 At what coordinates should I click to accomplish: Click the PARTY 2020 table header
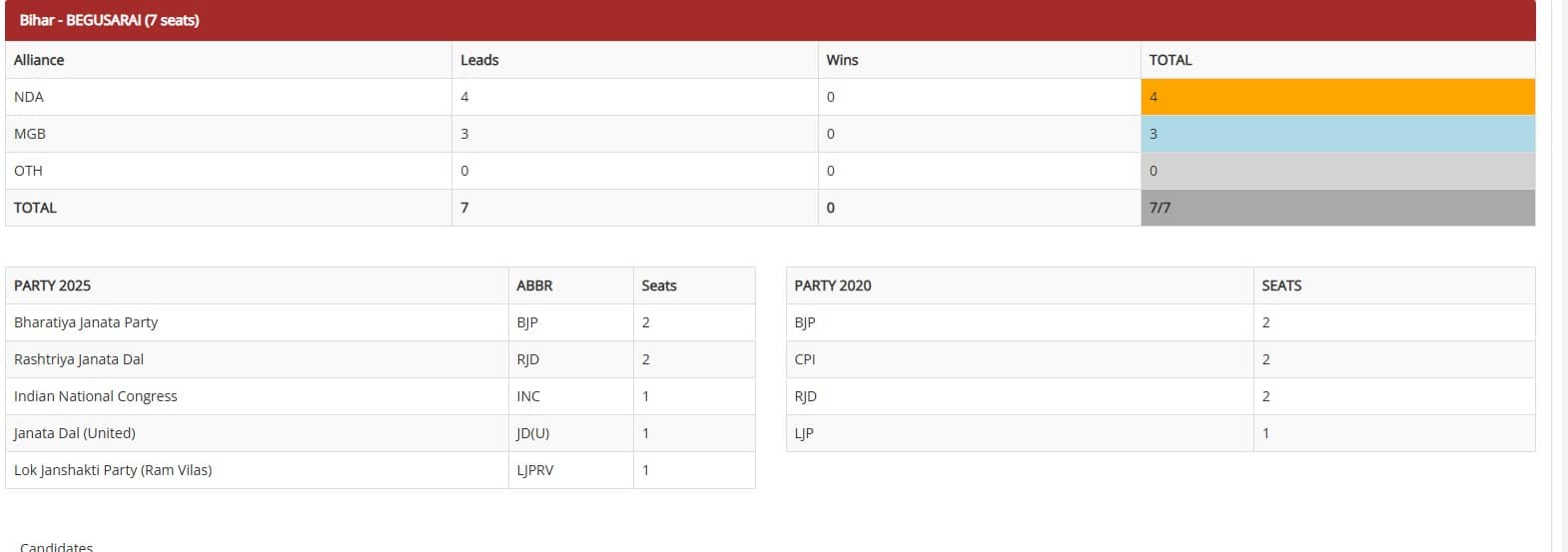pos(833,285)
